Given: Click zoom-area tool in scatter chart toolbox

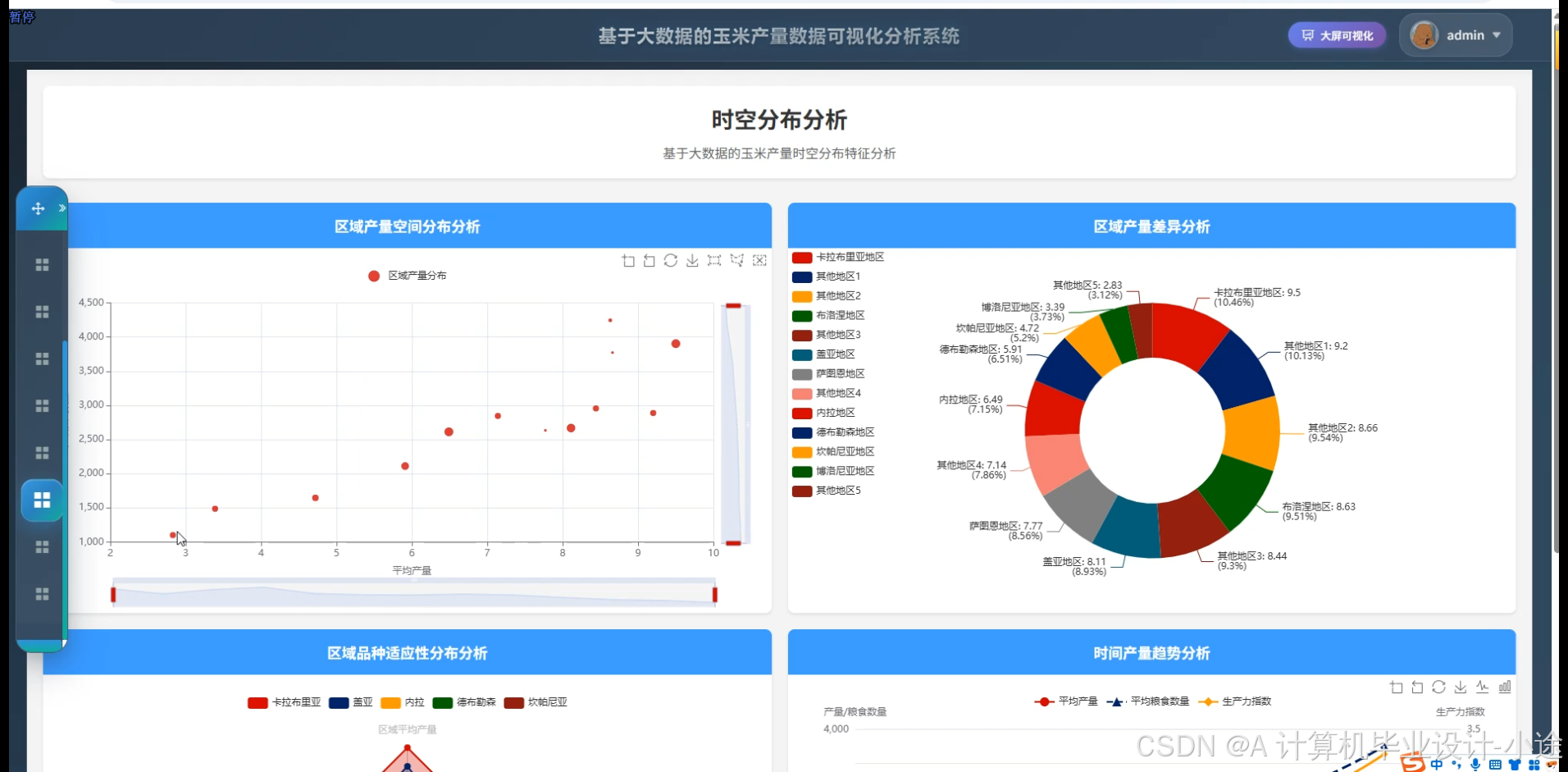Looking at the screenshot, I should [x=628, y=261].
